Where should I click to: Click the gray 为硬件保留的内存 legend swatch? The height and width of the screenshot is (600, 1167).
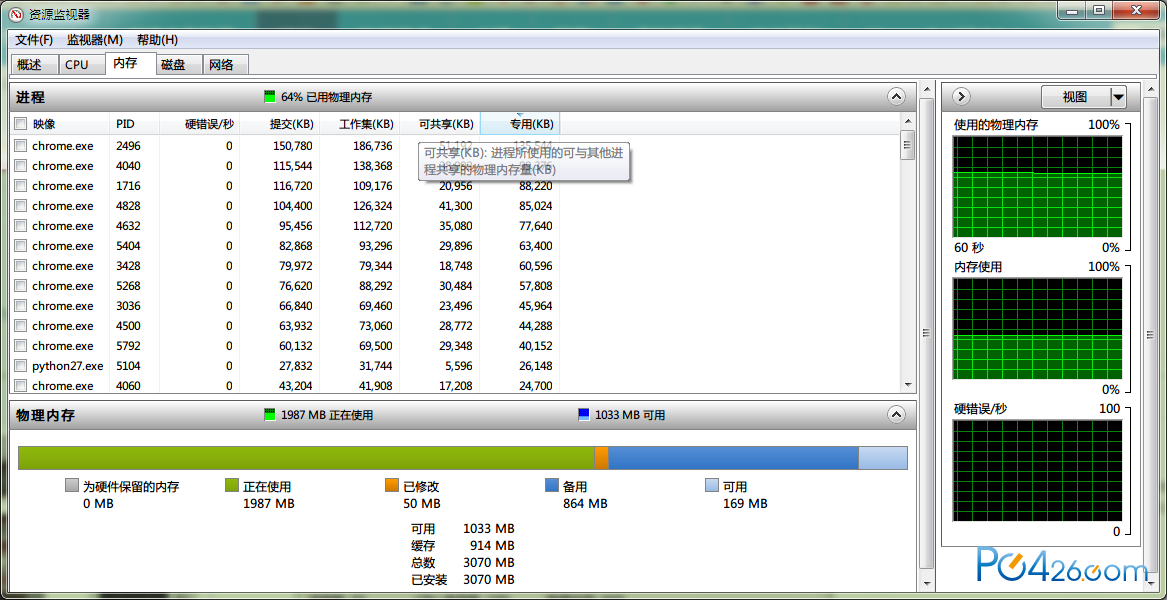pos(71,486)
